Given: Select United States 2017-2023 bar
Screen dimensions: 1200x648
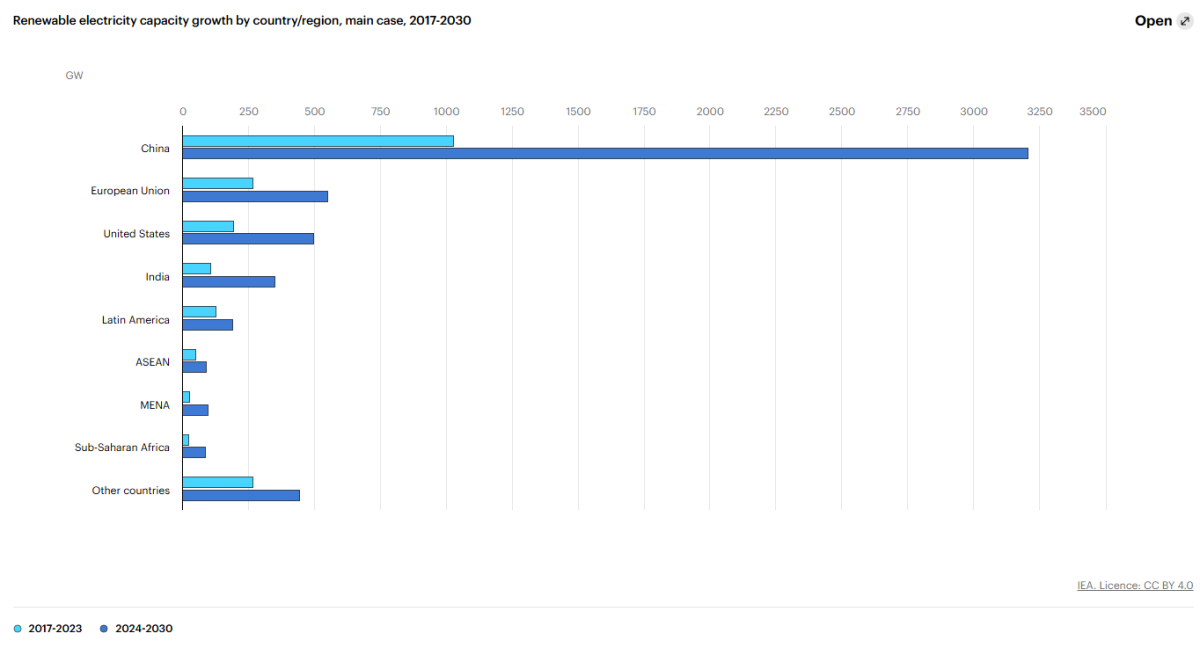Looking at the screenshot, I should [x=208, y=226].
